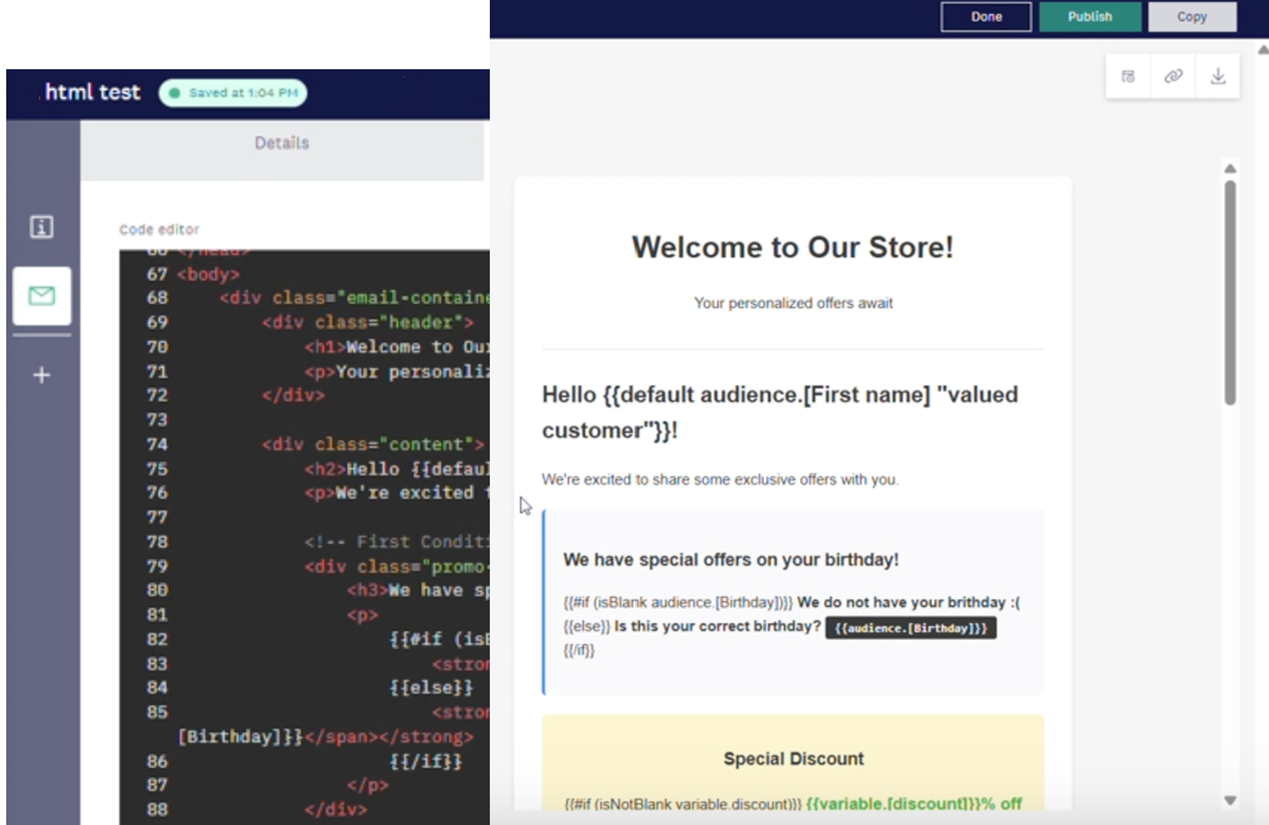1269x825 pixels.
Task: Click the download arrow icon
Action: (1217, 76)
